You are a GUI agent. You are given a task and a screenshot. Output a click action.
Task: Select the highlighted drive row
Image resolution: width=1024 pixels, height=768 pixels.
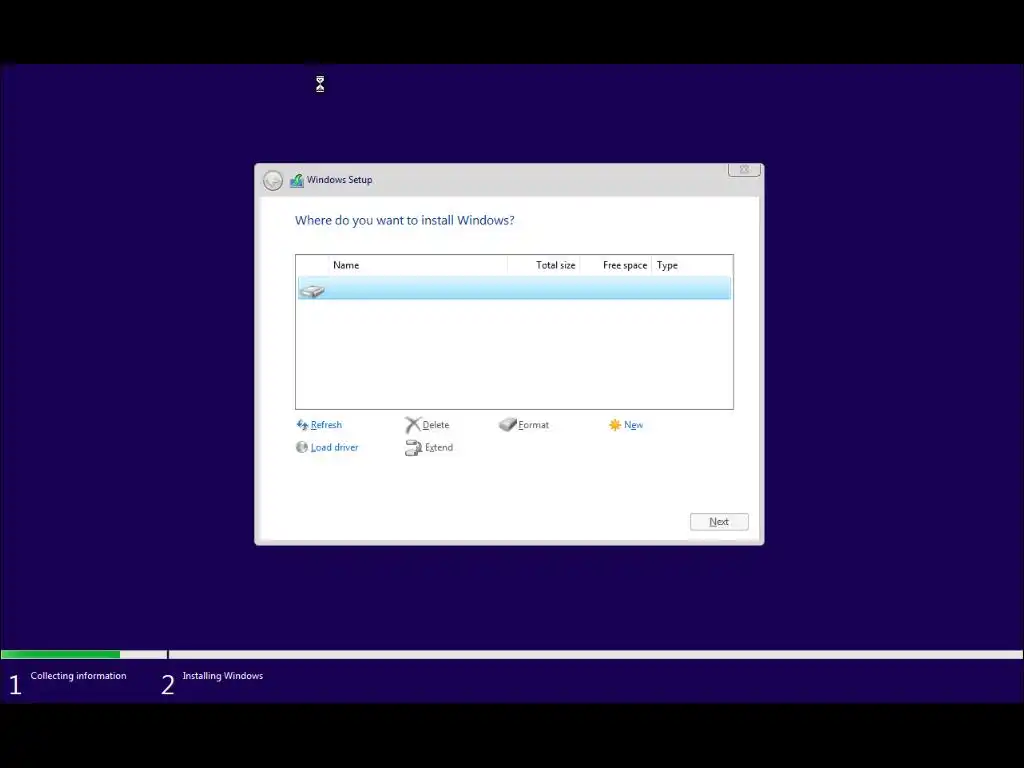pyautogui.click(x=514, y=288)
